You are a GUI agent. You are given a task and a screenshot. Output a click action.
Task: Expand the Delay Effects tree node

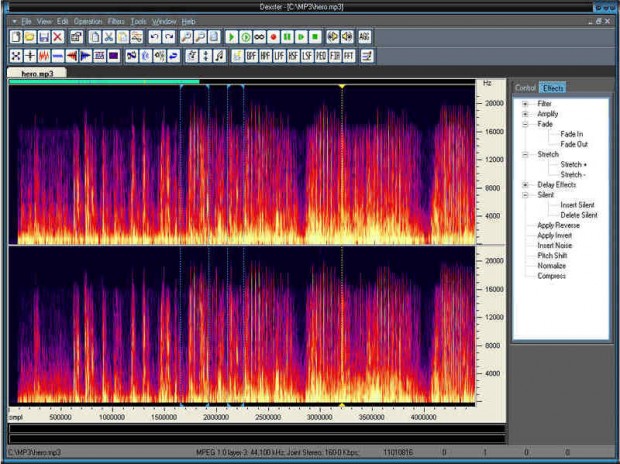[525, 185]
